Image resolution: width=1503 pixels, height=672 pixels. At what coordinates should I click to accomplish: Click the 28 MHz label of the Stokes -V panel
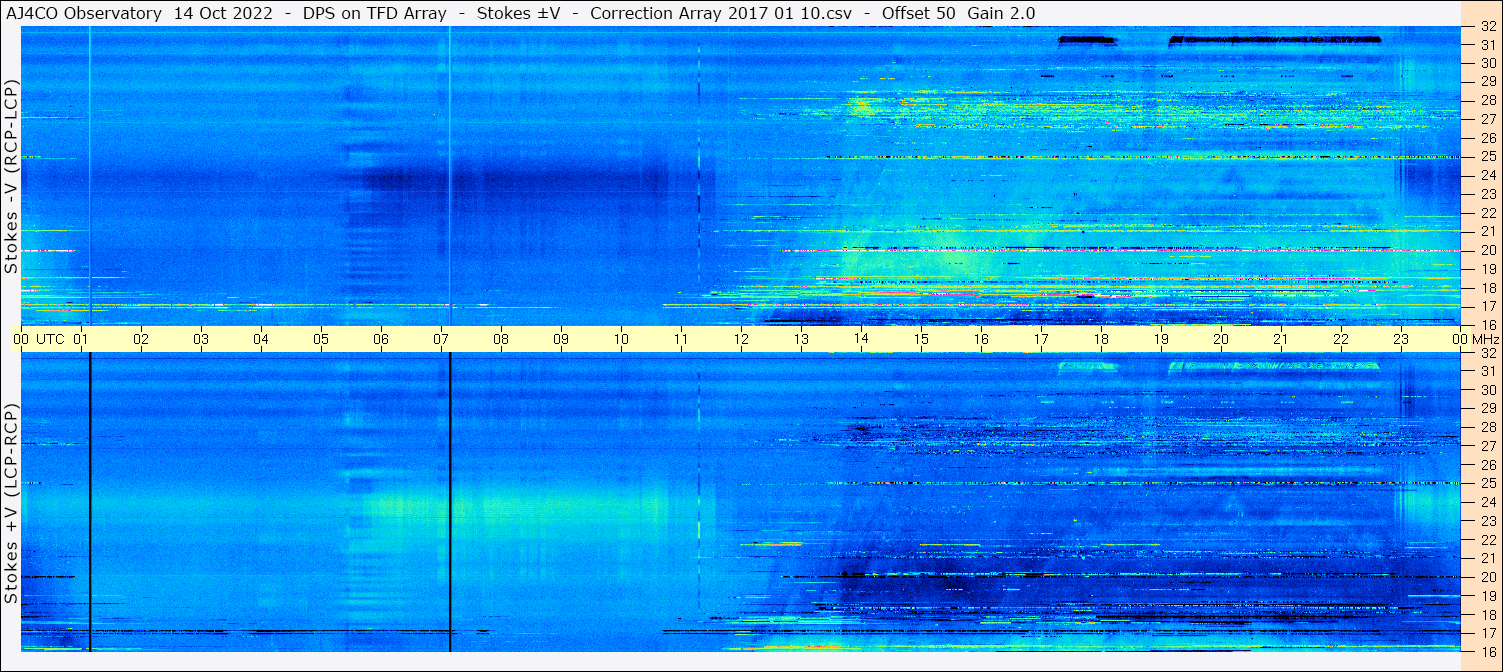(x=1488, y=100)
